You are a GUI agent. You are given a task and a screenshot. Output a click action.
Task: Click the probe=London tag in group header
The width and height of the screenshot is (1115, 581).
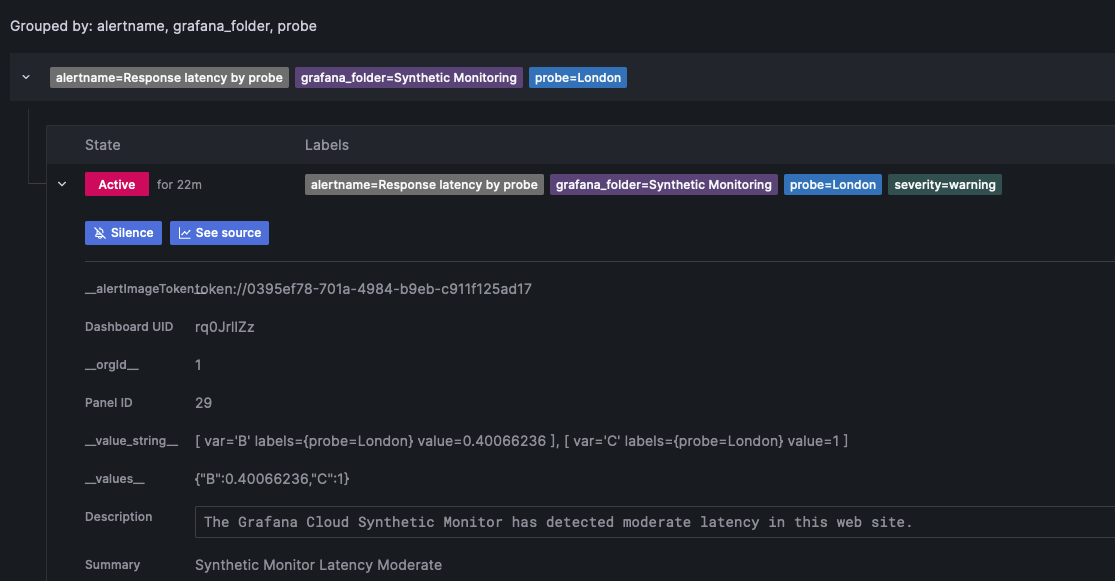click(x=577, y=77)
